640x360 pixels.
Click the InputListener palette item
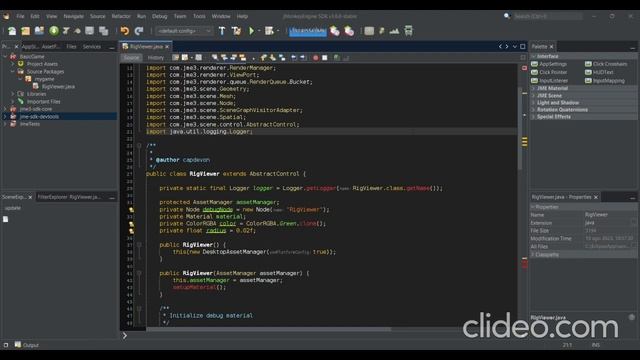(x=549, y=81)
